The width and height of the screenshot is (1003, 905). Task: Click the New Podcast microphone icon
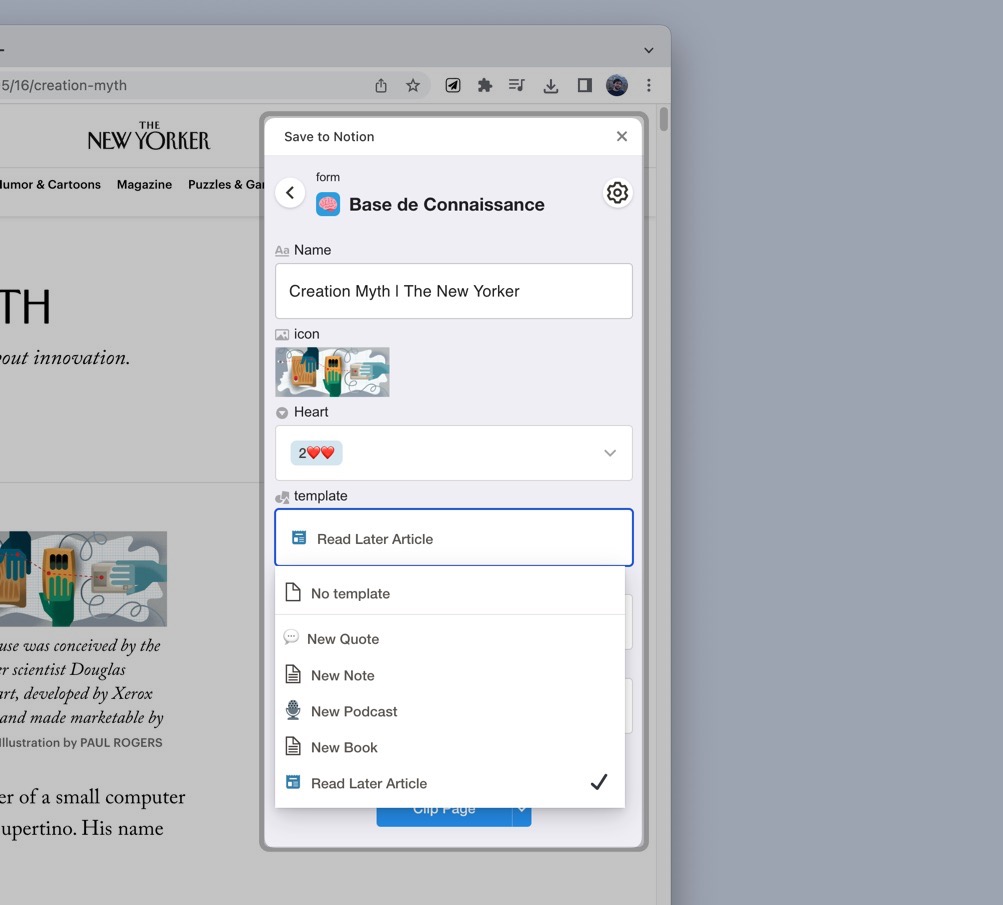293,710
